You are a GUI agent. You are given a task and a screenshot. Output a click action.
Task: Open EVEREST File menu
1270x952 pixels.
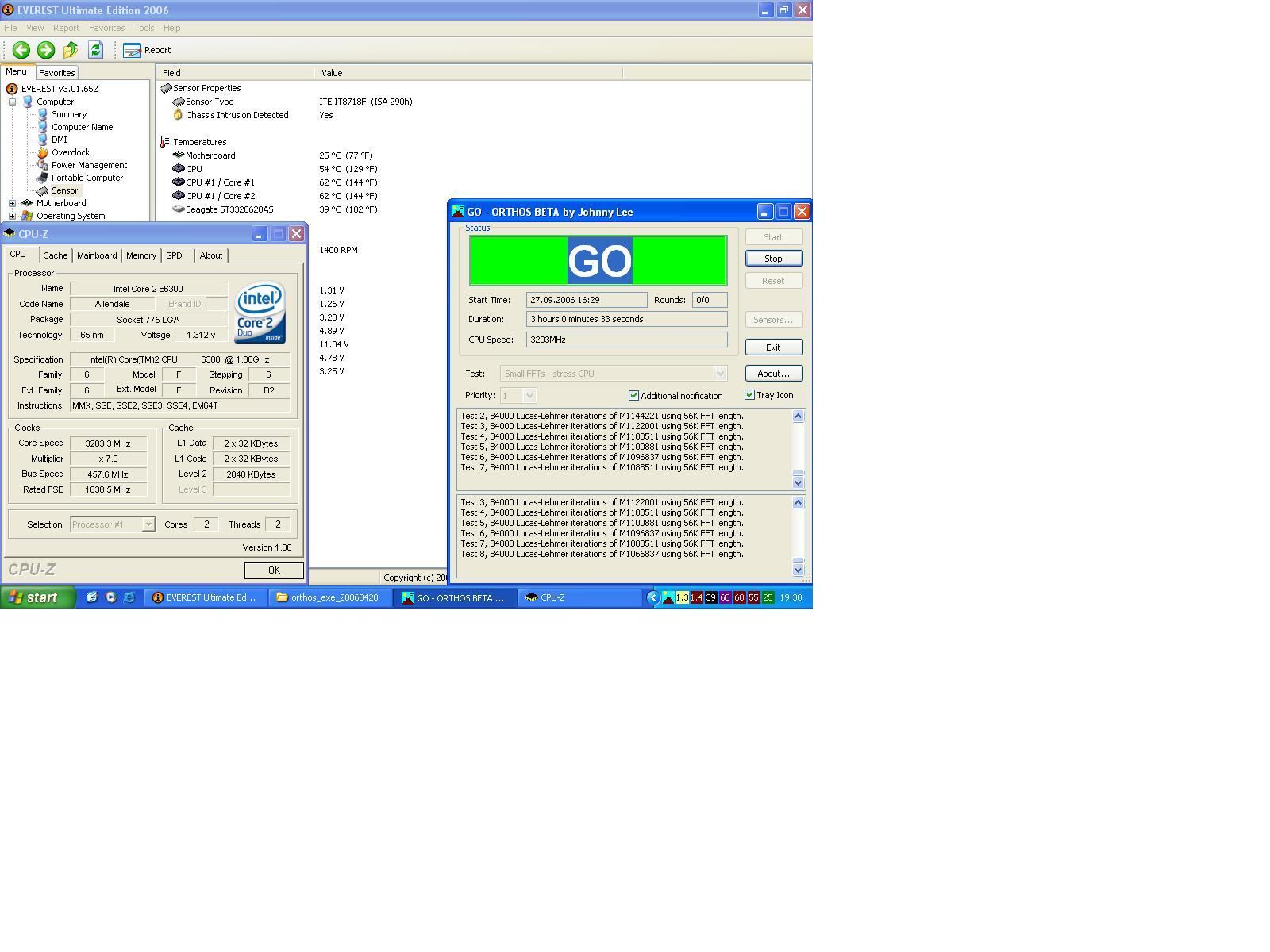coord(10,28)
